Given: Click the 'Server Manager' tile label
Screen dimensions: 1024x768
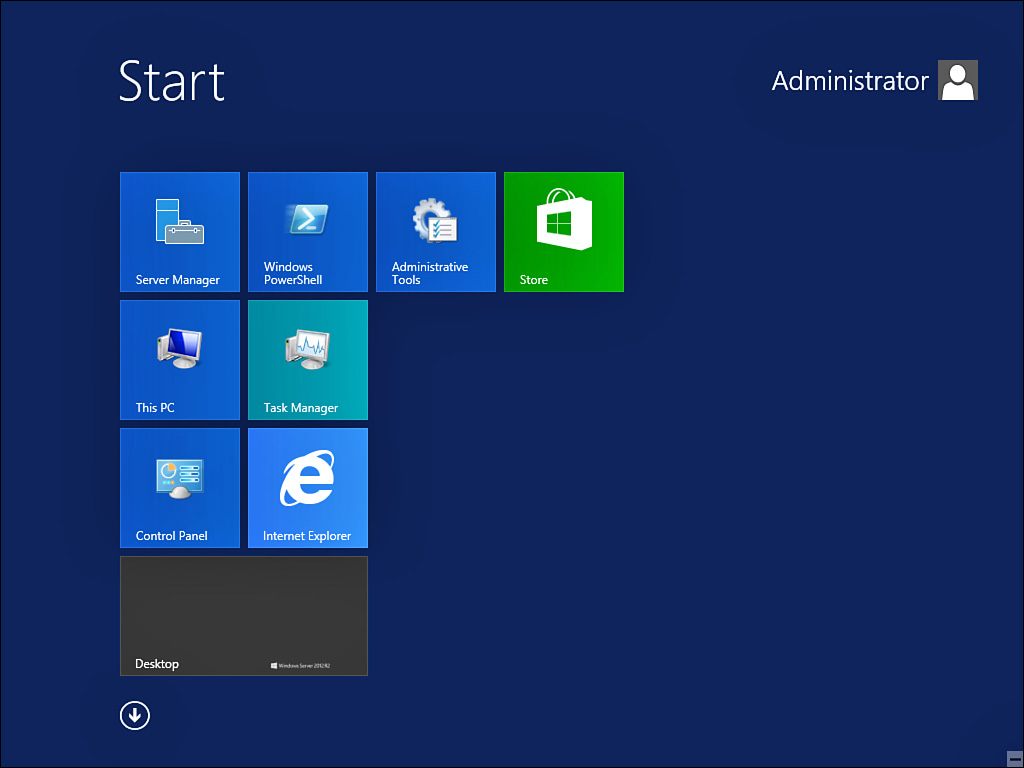Looking at the screenshot, I should tap(178, 280).
